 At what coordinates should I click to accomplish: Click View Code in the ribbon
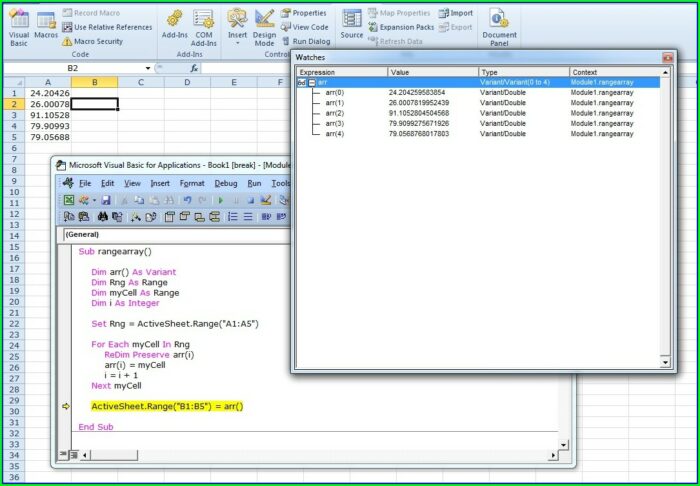tap(304, 27)
